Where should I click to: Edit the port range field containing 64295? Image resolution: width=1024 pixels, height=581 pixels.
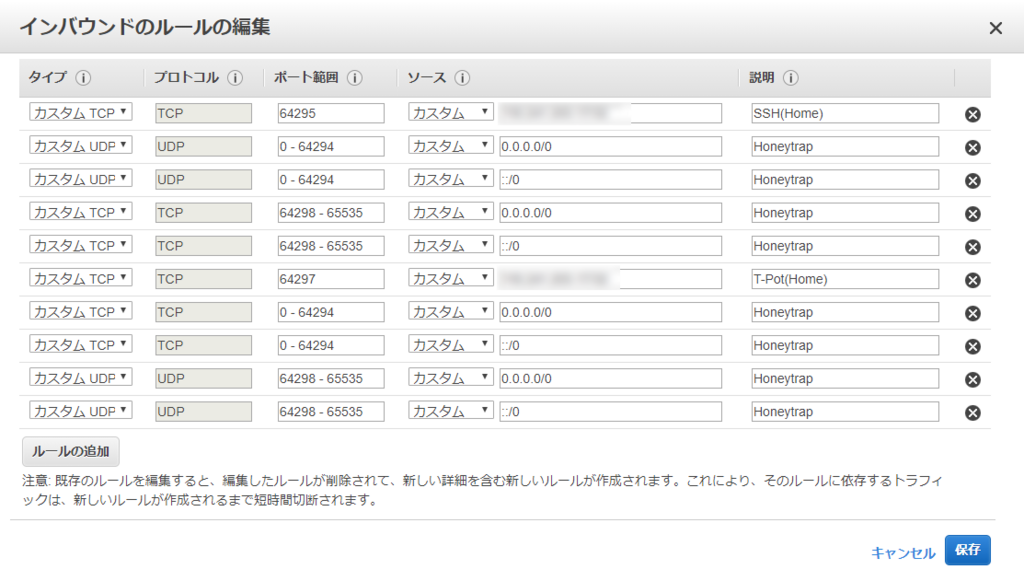(x=331, y=113)
